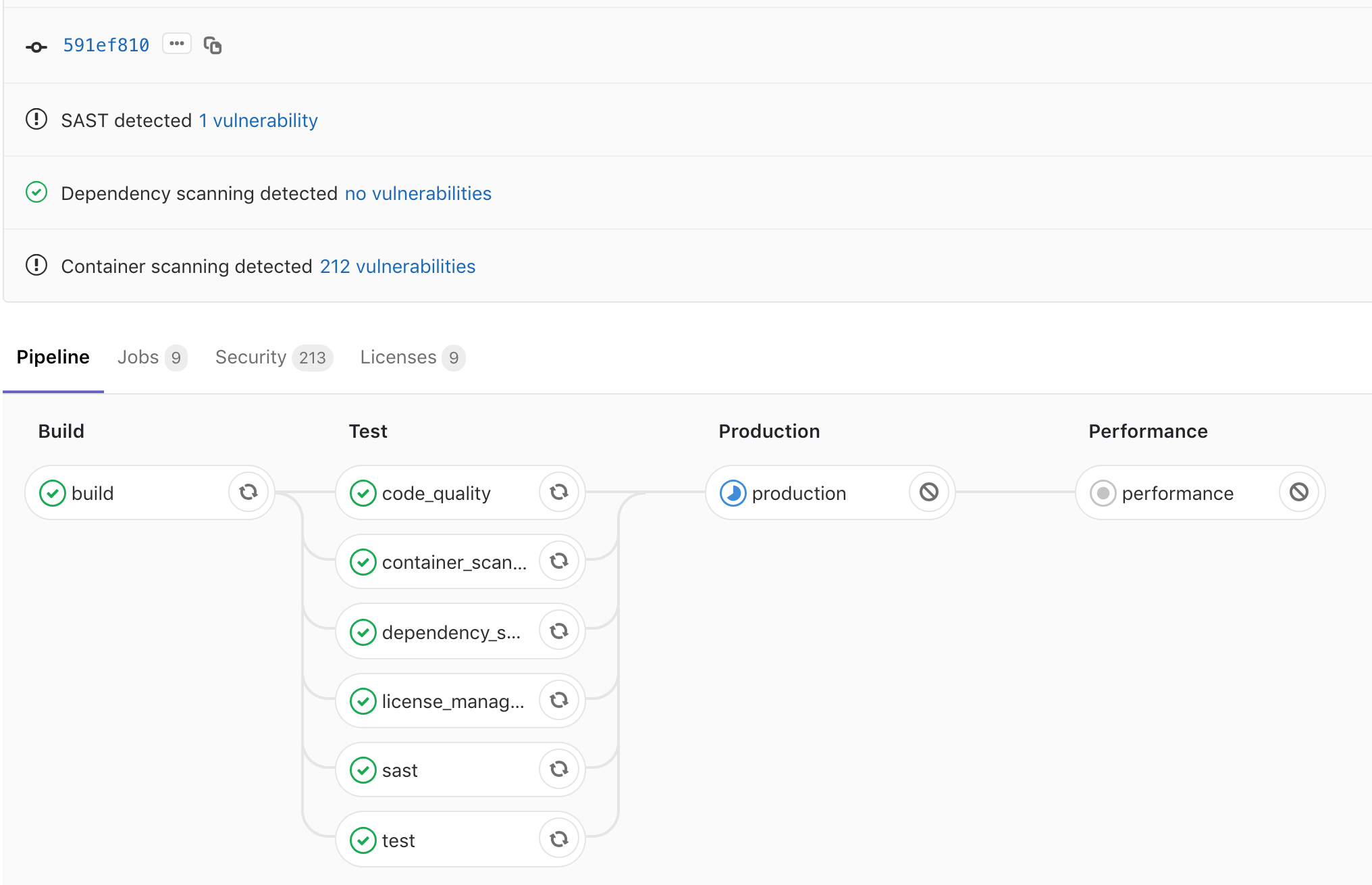Image resolution: width=1372 pixels, height=885 pixels.
Task: Open the 212 container scanning vulnerabilities
Action: [397, 266]
